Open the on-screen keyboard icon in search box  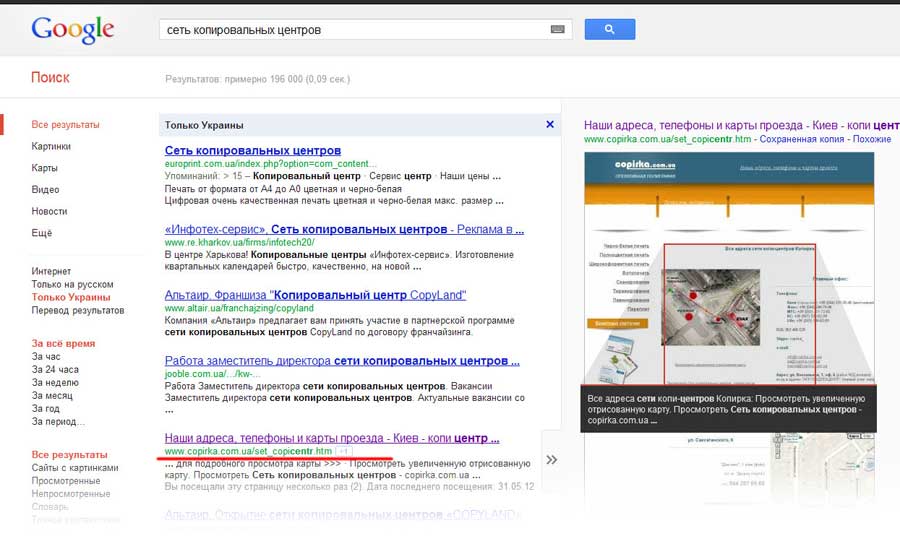(x=557, y=29)
